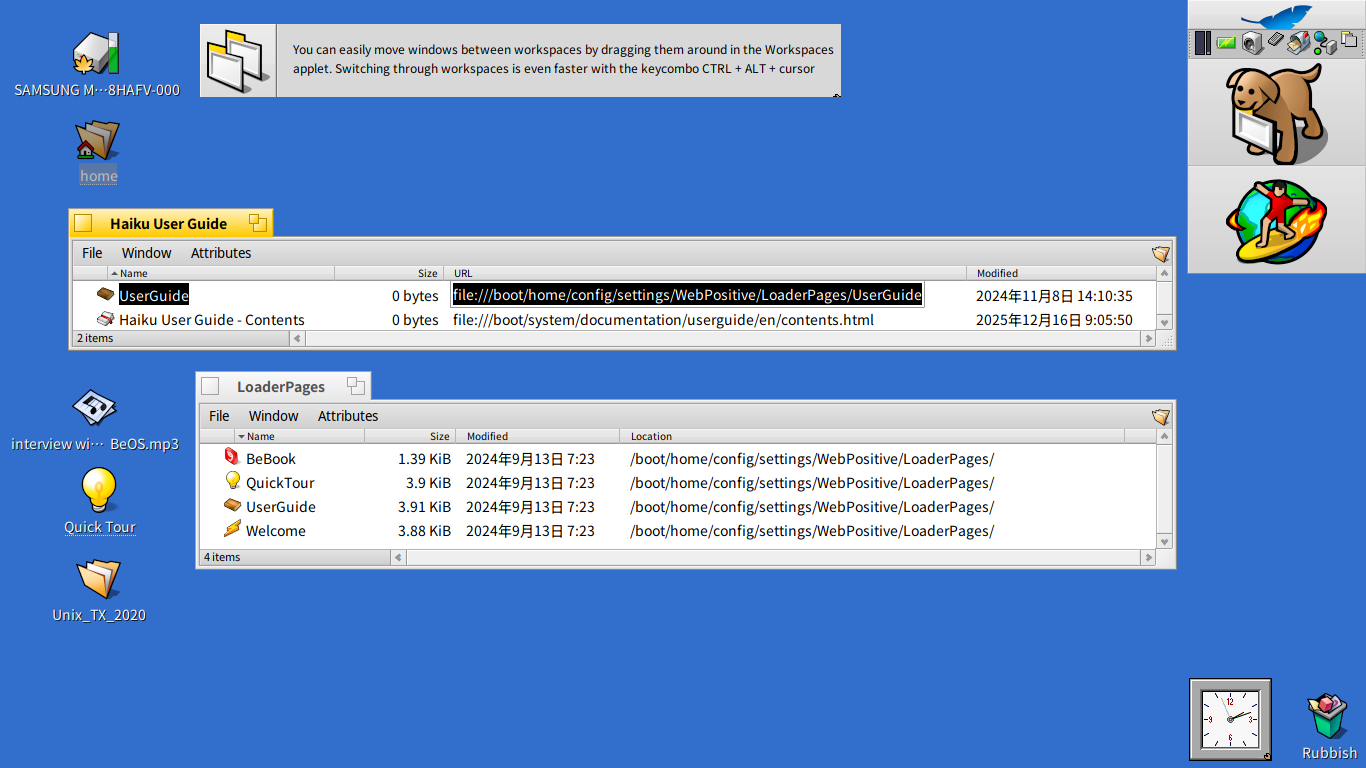The image size is (1366, 768).
Task: Open volume control from the speaker tray icon
Action: [1252, 42]
